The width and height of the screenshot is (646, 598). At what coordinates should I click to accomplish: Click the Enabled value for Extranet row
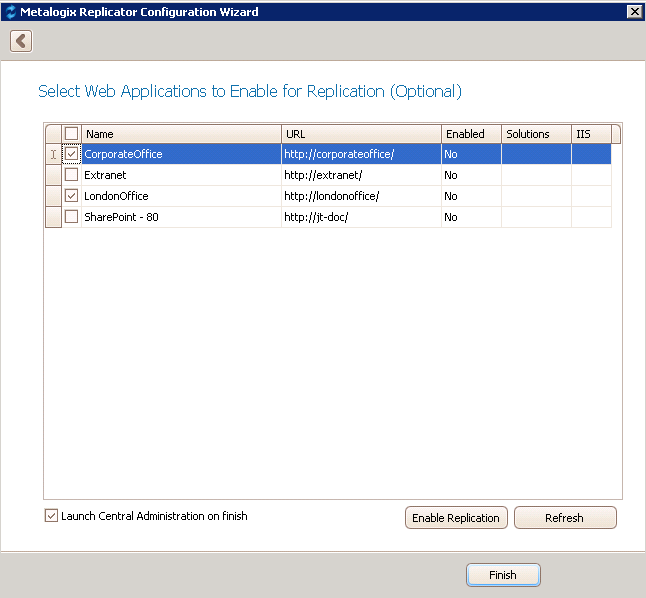(471, 175)
